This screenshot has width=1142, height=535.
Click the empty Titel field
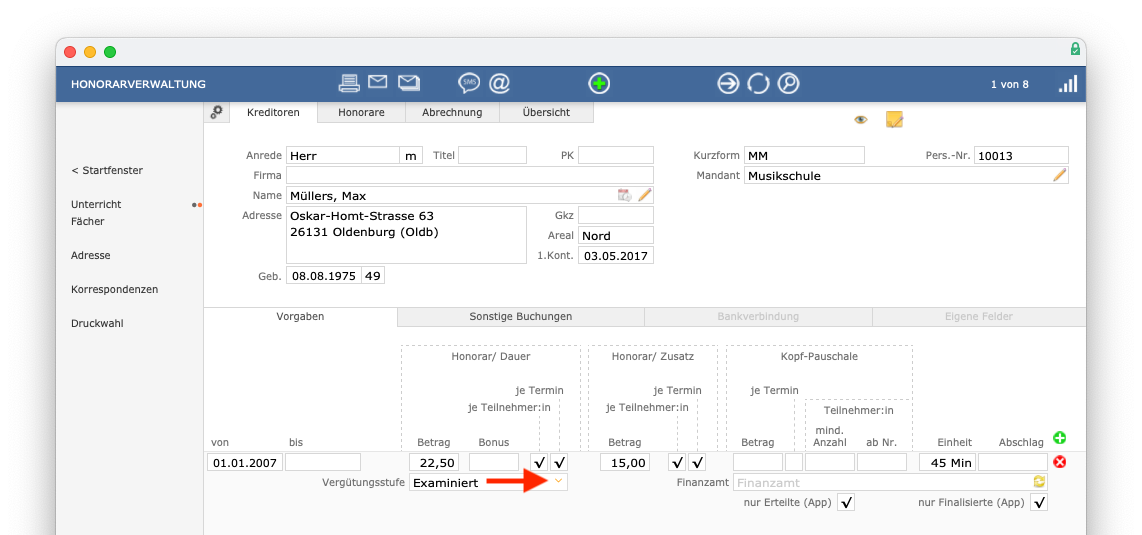click(x=492, y=155)
